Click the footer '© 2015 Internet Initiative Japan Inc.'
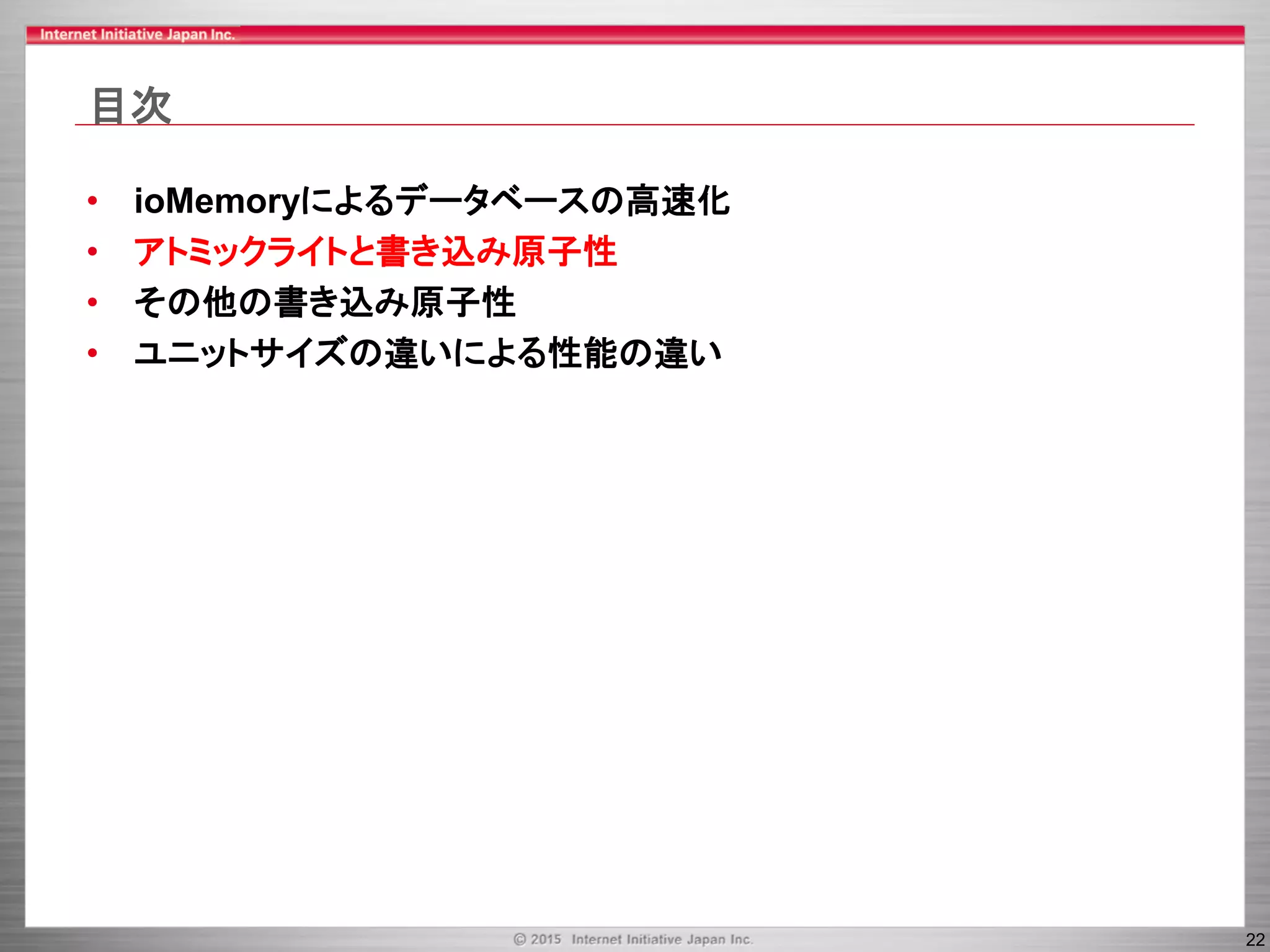The height and width of the screenshot is (952, 1270). (633, 939)
